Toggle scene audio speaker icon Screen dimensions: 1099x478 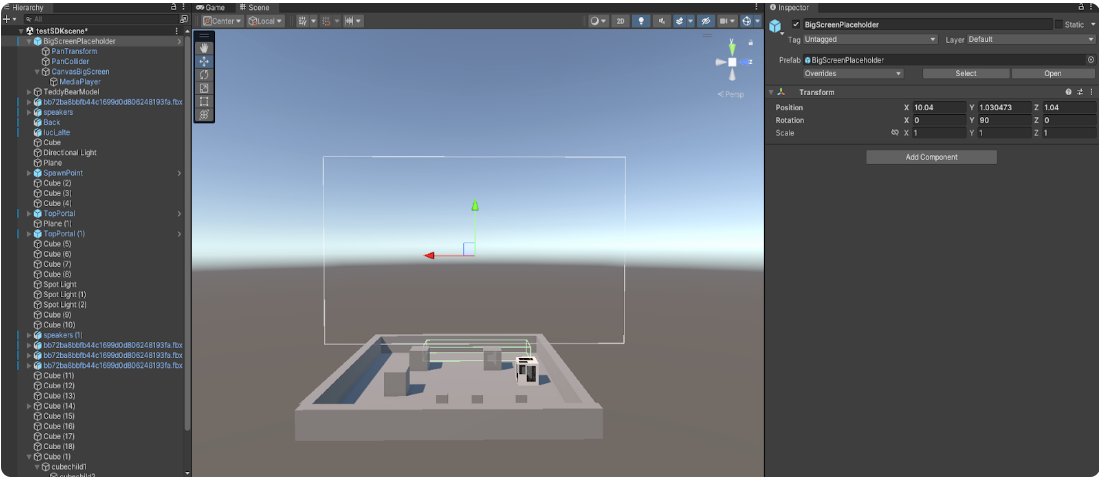coord(660,20)
